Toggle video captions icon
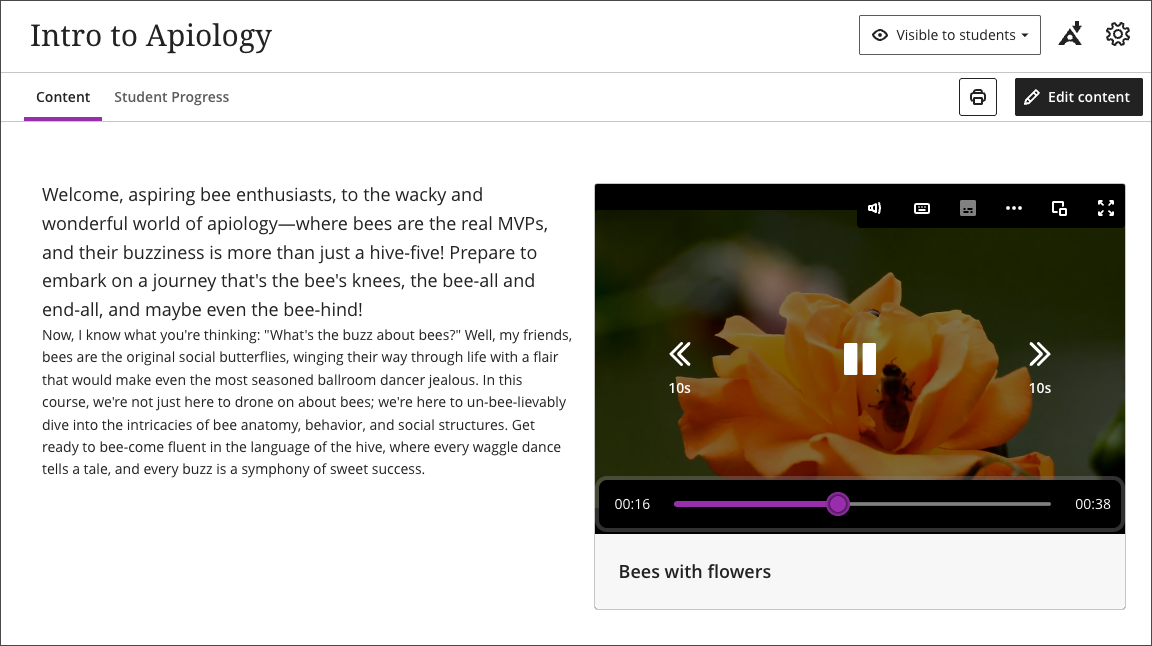Viewport: 1152px width, 646px height. pos(968,208)
